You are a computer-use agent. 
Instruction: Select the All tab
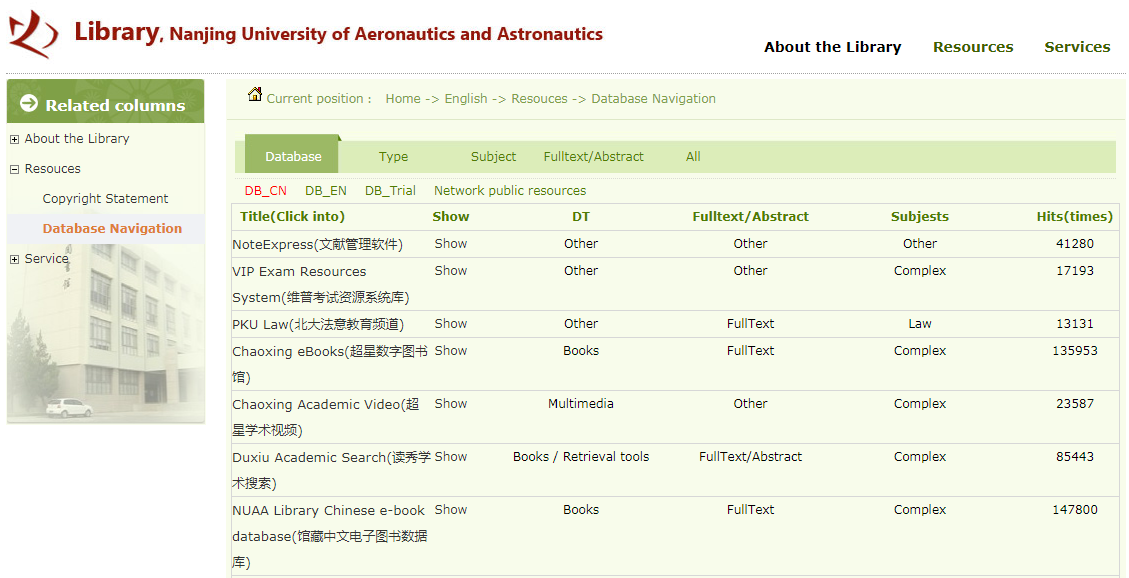(693, 157)
